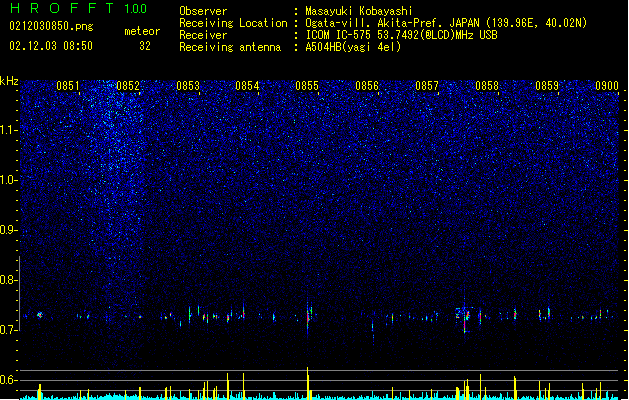Image resolution: width=629 pixels, height=400 pixels.
Task: Click the 1.1 kHz frequency axis label
Action: [x=9, y=130]
